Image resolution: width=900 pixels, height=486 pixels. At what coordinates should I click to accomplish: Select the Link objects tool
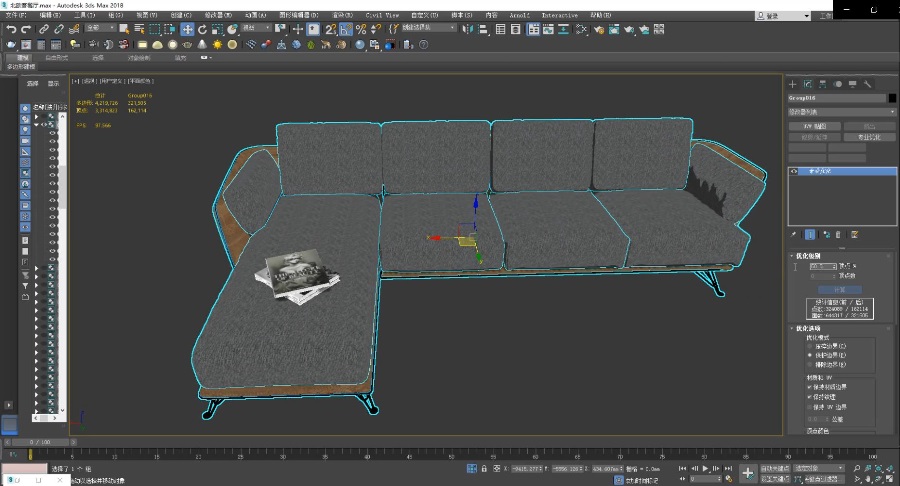tap(44, 29)
